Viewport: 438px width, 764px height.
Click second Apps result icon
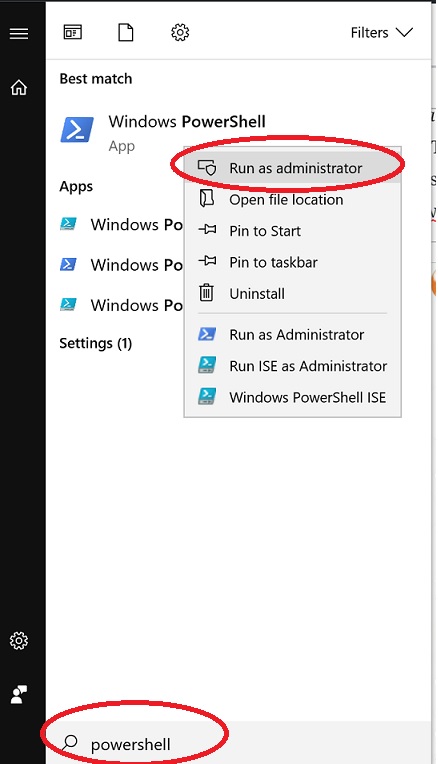68,264
